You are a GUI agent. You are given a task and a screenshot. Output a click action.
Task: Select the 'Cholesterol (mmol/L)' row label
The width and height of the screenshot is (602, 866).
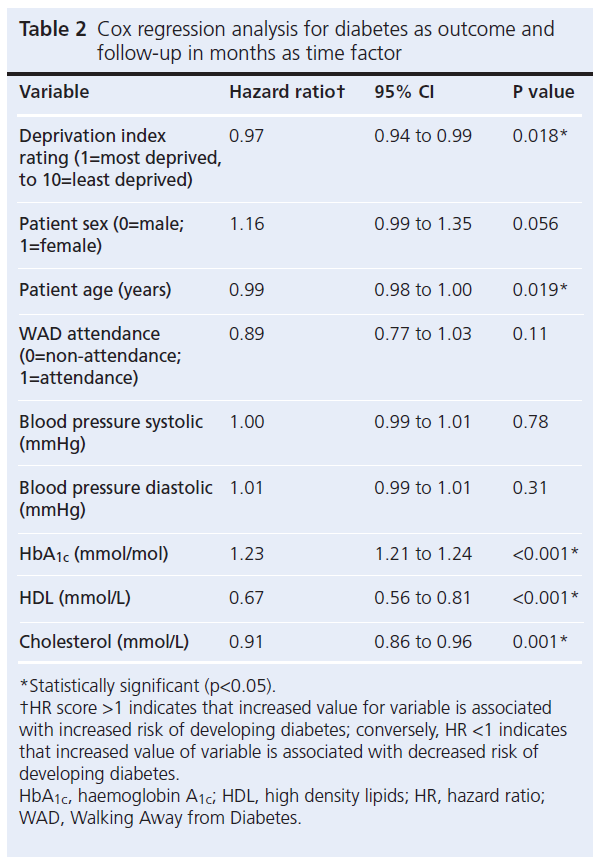click(x=104, y=642)
